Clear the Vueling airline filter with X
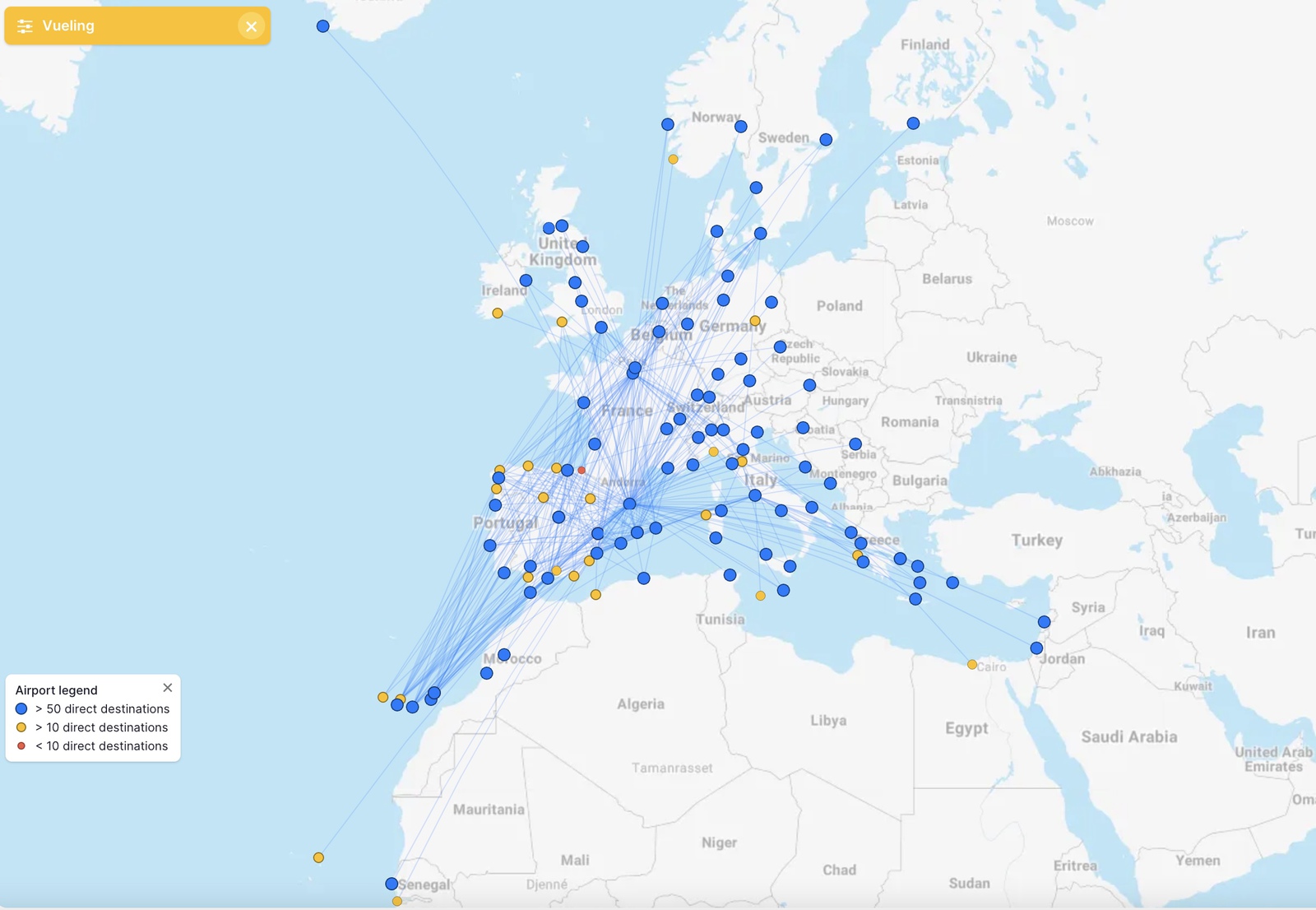Screen dimensions: 1316x910 [251, 26]
